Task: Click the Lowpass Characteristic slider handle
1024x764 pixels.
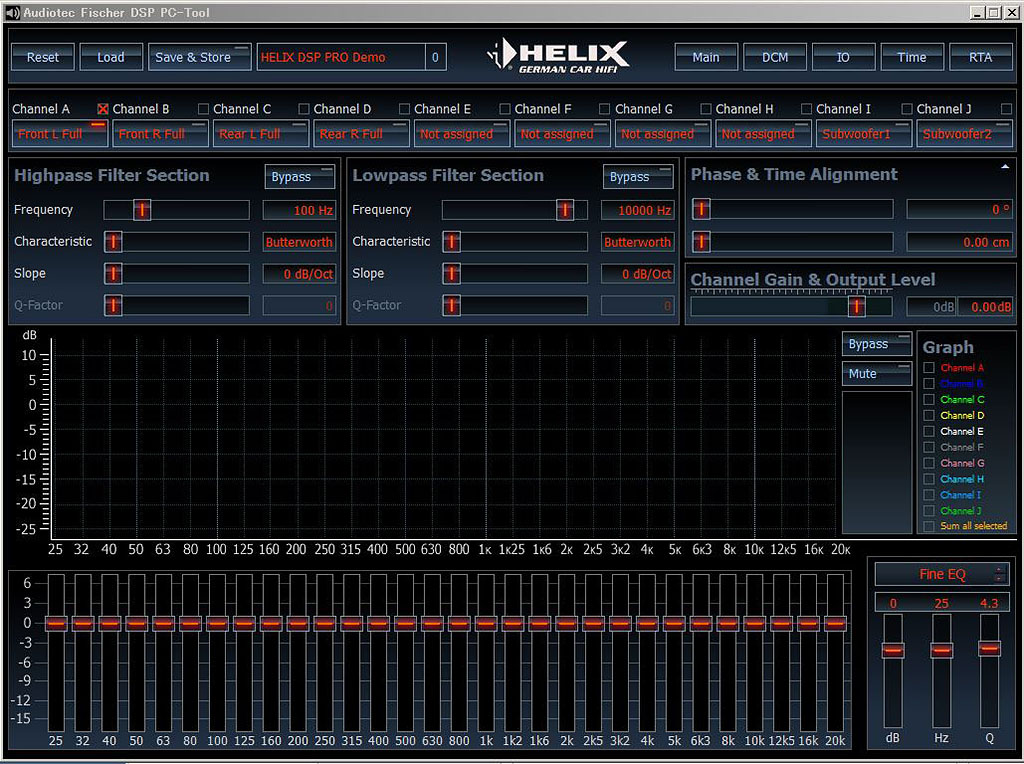Action: pos(451,242)
